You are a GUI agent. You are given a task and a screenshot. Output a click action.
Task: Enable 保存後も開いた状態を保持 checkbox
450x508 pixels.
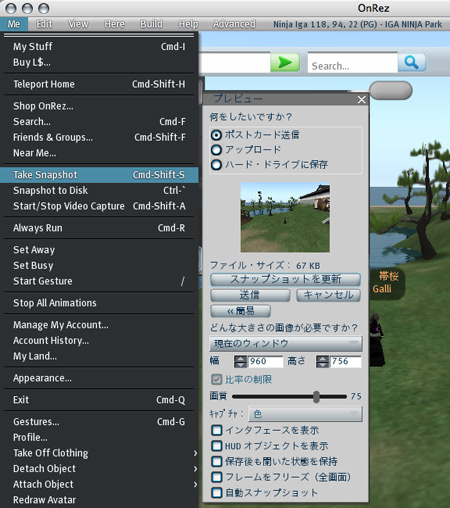coord(217,461)
